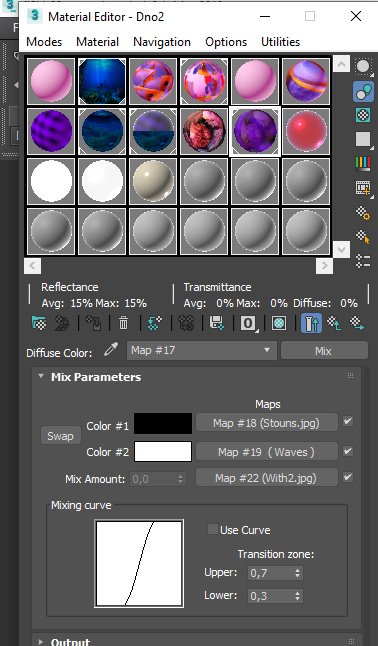The image size is (378, 646).
Task: Open Map #19 (Waves) map button
Action: click(x=267, y=452)
